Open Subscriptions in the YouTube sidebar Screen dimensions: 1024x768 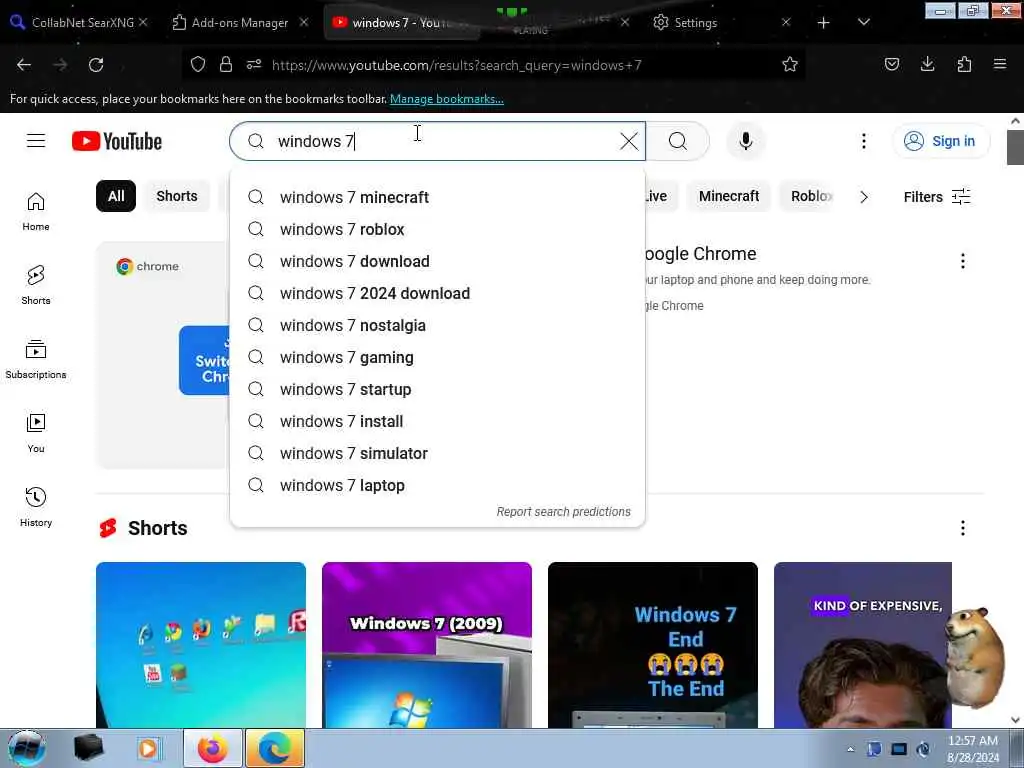(36, 359)
